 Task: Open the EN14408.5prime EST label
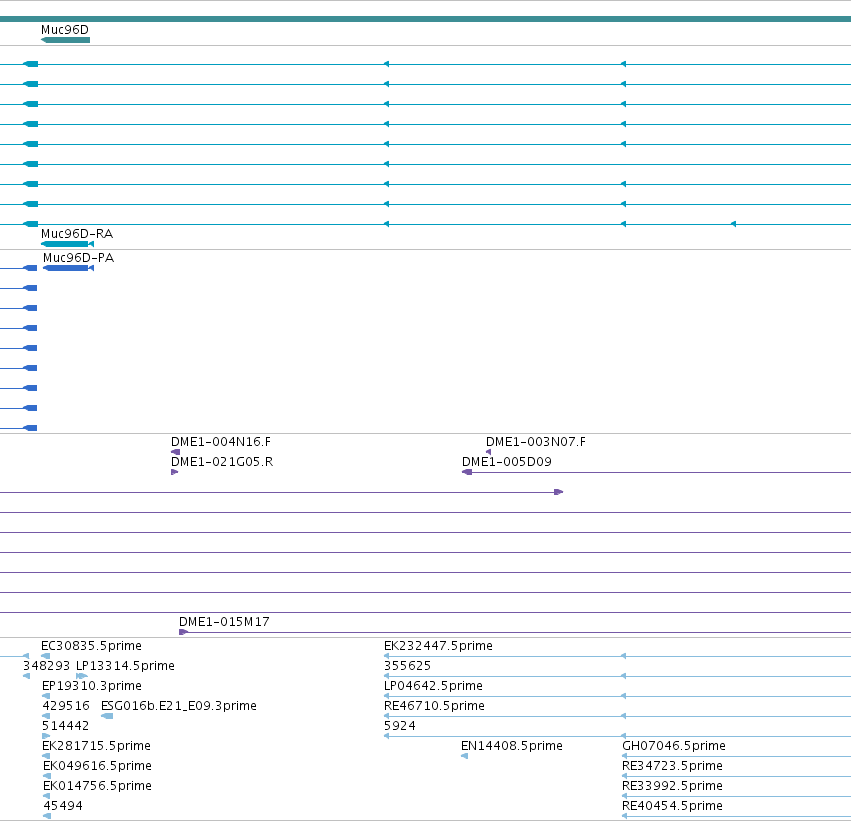[x=512, y=746]
